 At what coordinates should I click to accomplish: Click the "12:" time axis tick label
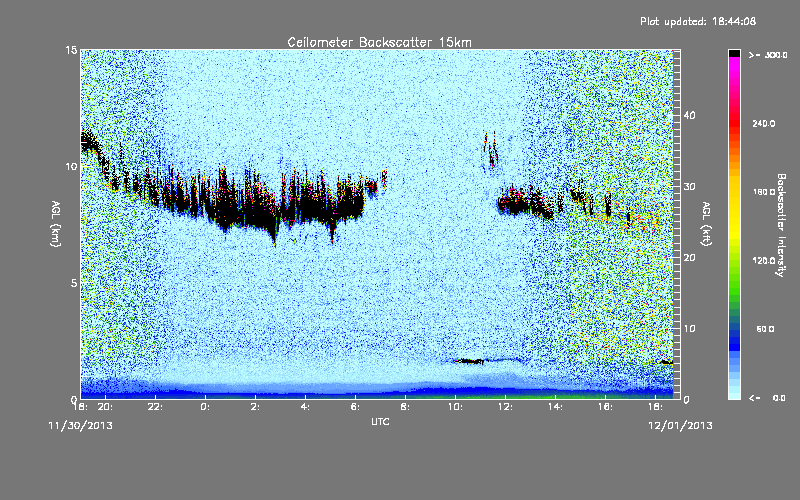505,407
